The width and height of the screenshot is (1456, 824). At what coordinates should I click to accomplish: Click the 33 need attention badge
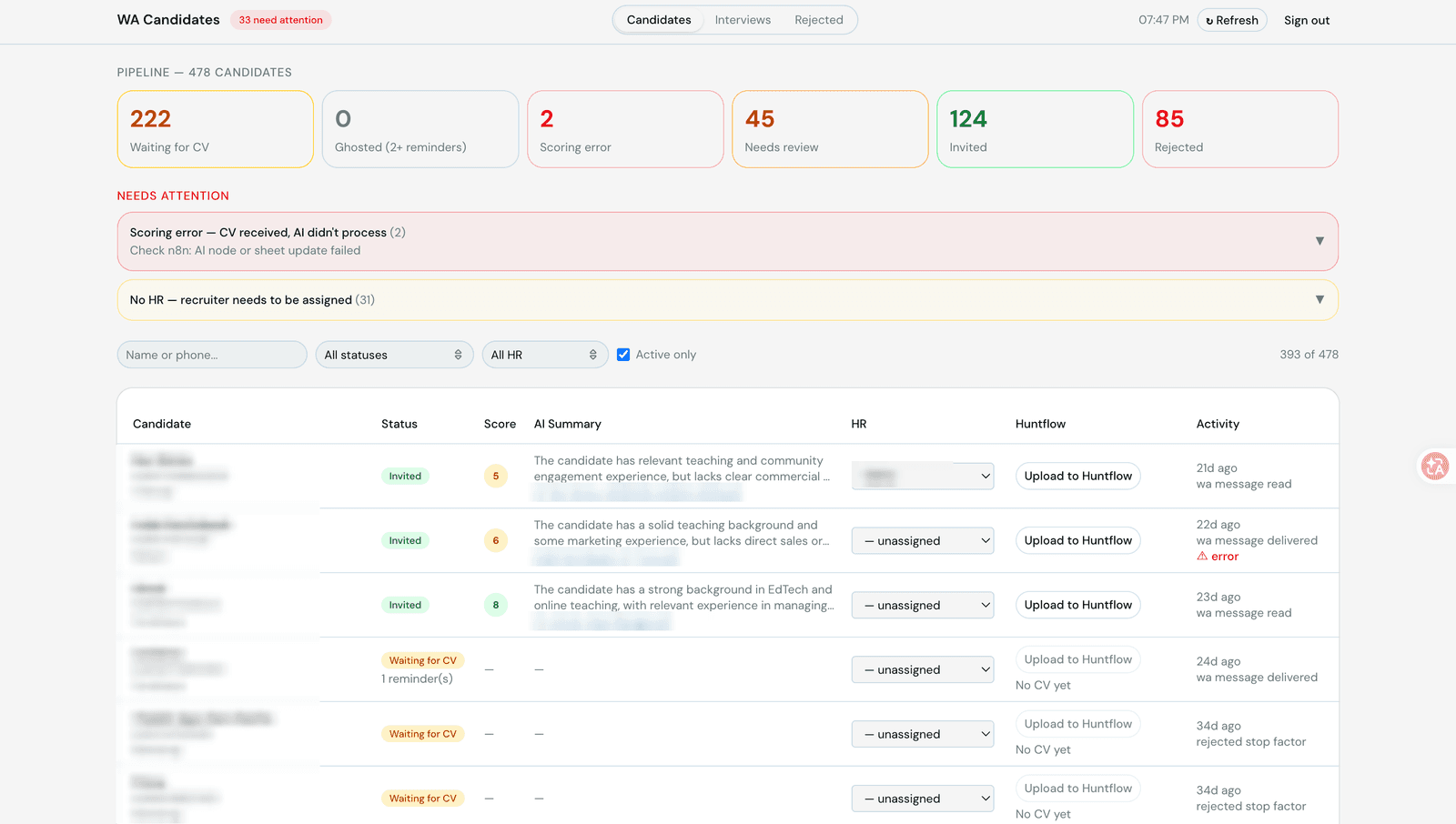(280, 20)
